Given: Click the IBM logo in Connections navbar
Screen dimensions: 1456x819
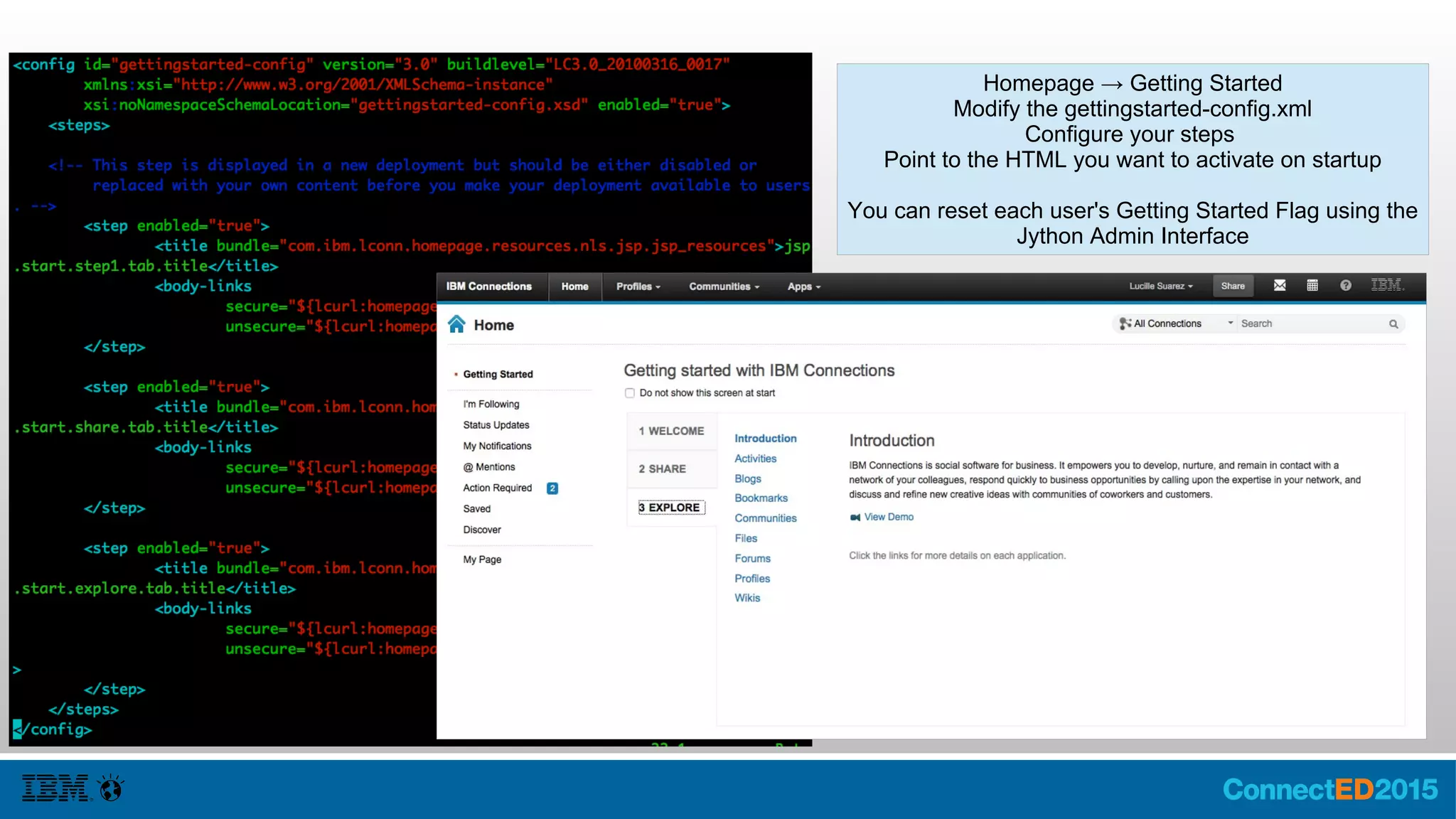Looking at the screenshot, I should (x=1387, y=285).
